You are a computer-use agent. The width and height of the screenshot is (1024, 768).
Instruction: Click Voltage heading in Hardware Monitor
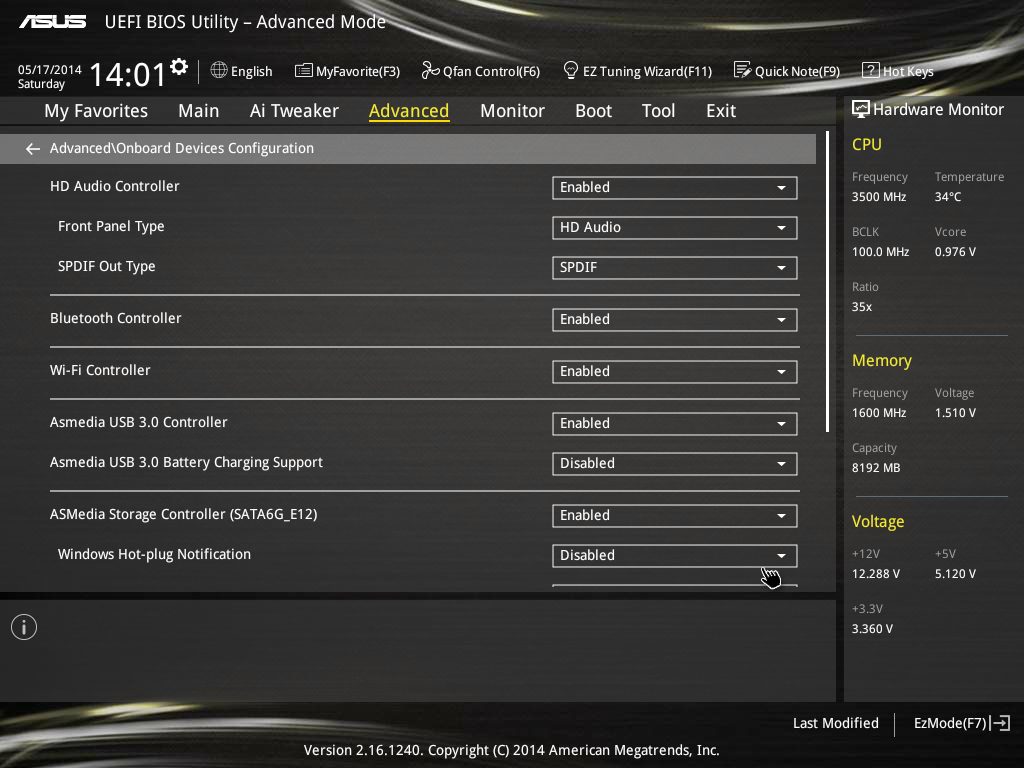(x=878, y=521)
